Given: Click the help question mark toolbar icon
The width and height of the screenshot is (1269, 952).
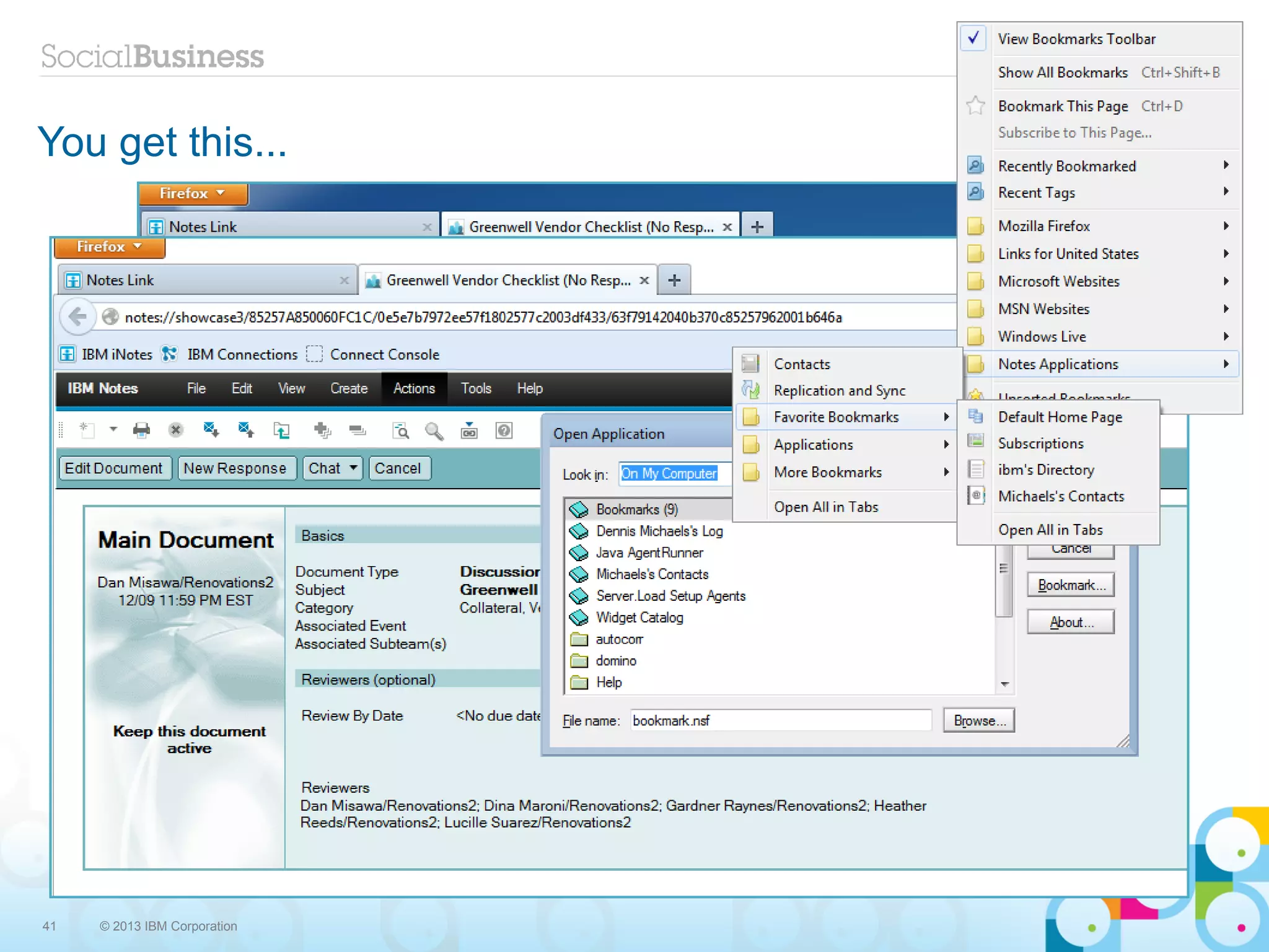Looking at the screenshot, I should click(504, 430).
